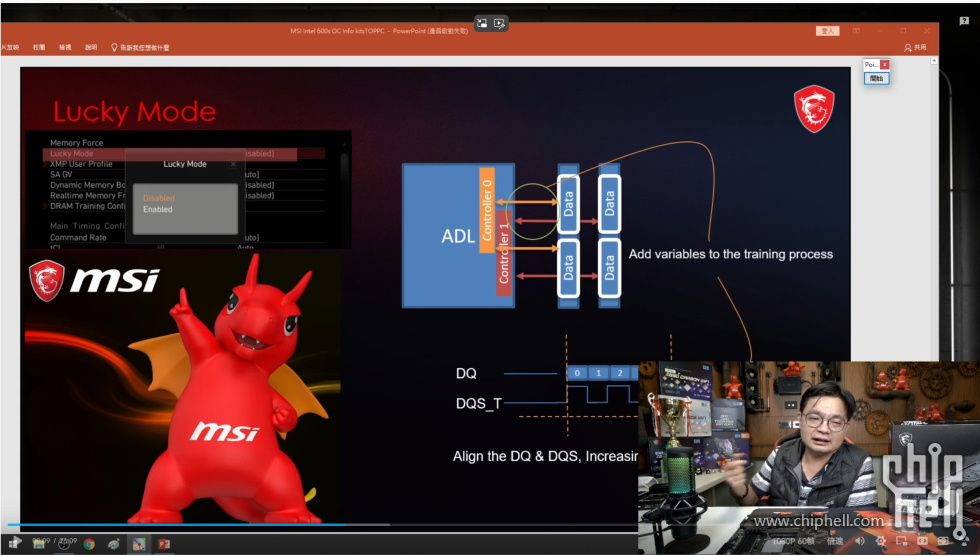The image size is (980, 556).
Task: Click the right overlay toolbar icon with the pen
Action: tap(499, 24)
